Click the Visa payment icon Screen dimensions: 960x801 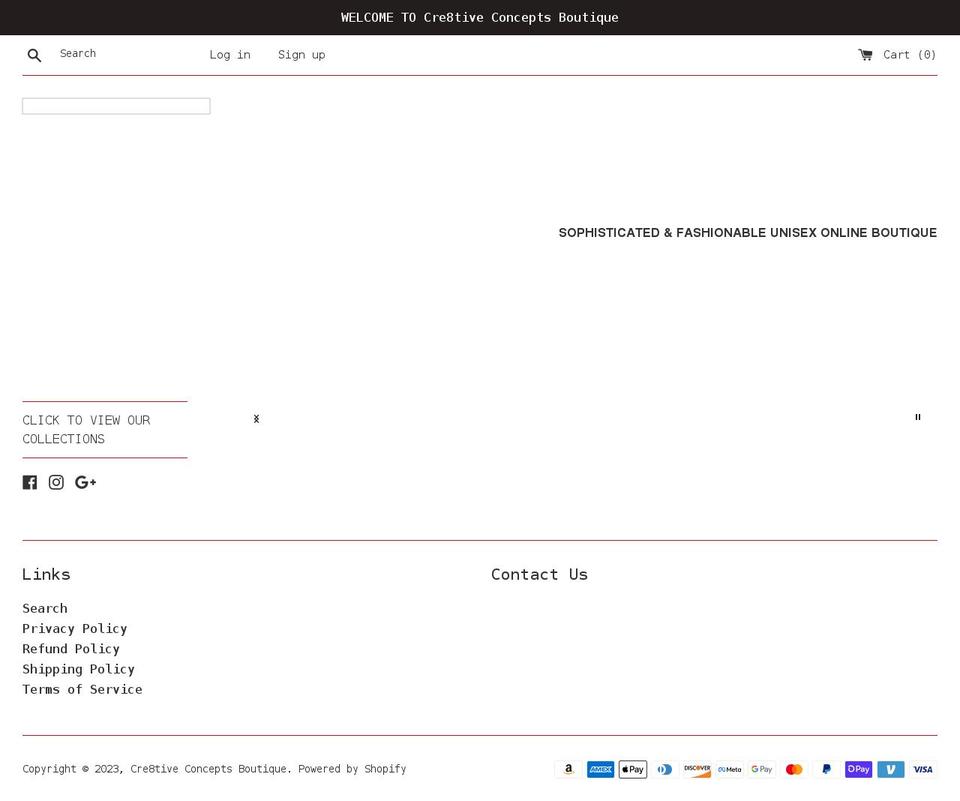pos(922,769)
